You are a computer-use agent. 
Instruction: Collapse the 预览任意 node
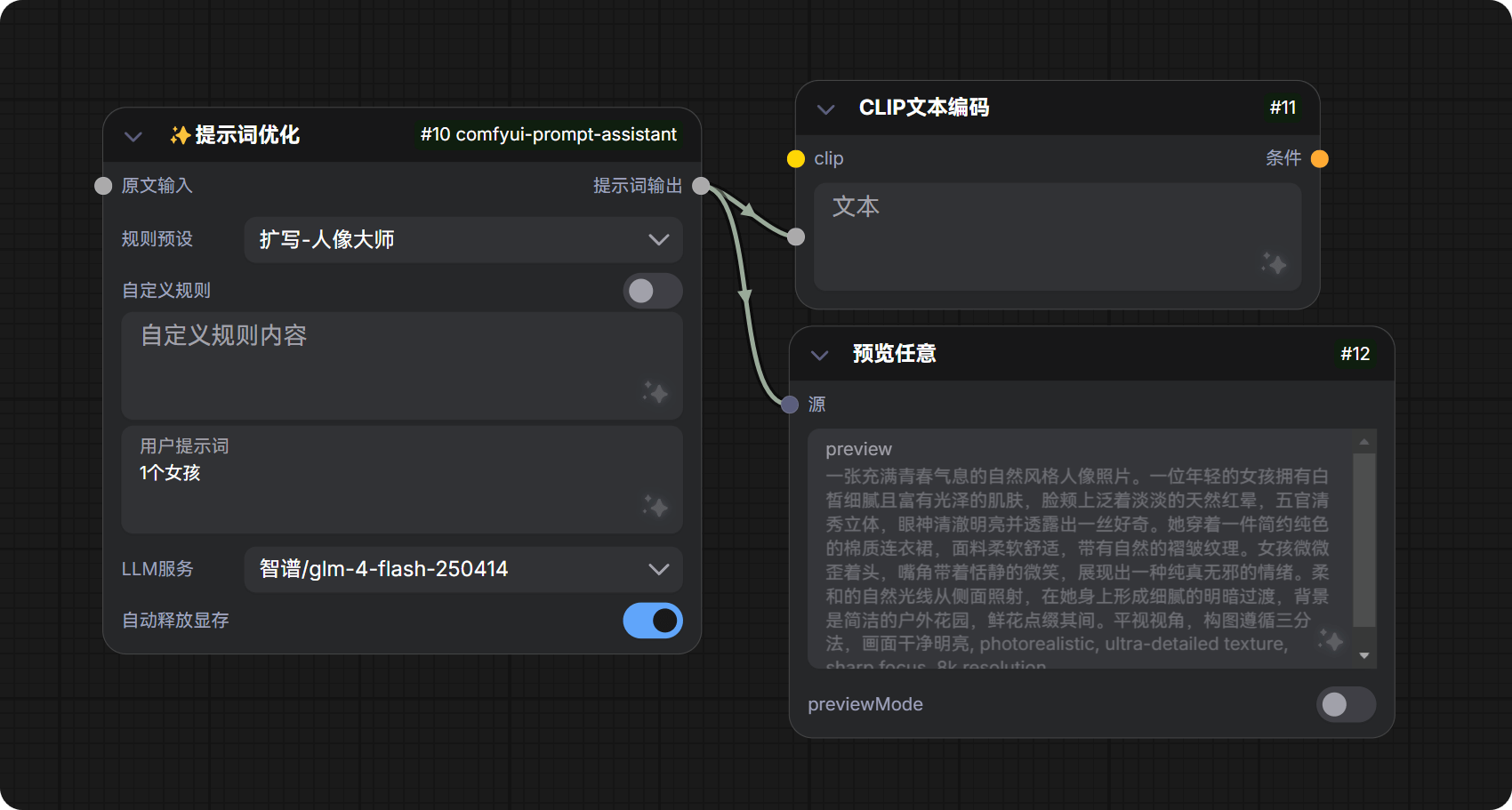(819, 355)
